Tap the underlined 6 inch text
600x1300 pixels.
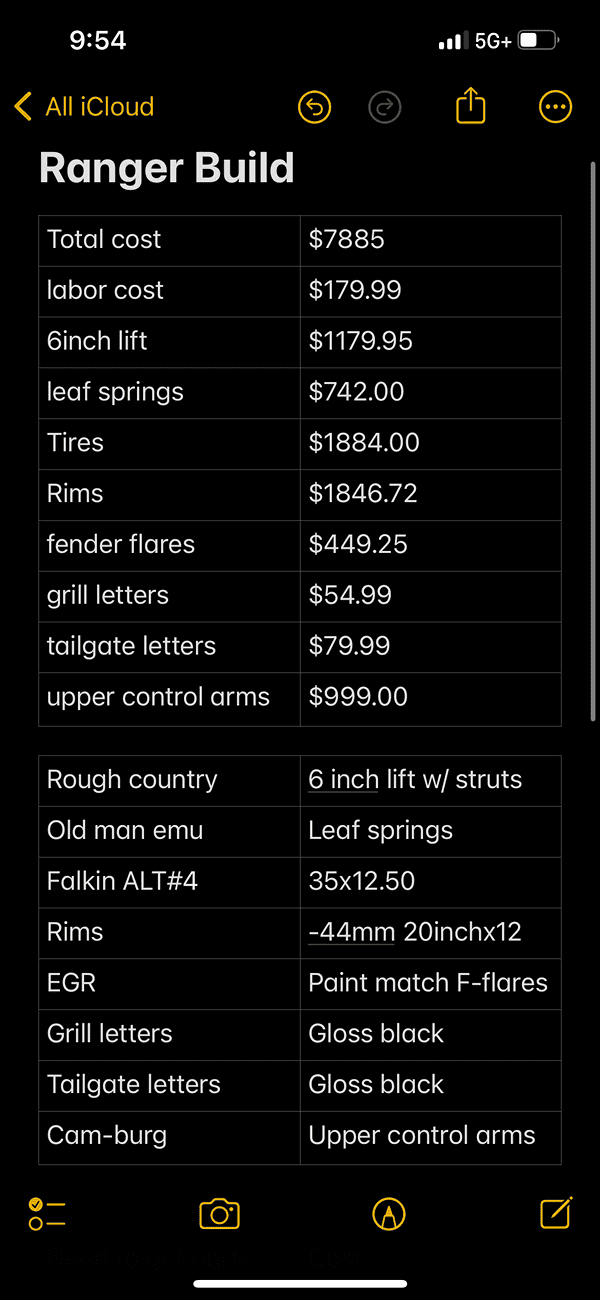343,780
